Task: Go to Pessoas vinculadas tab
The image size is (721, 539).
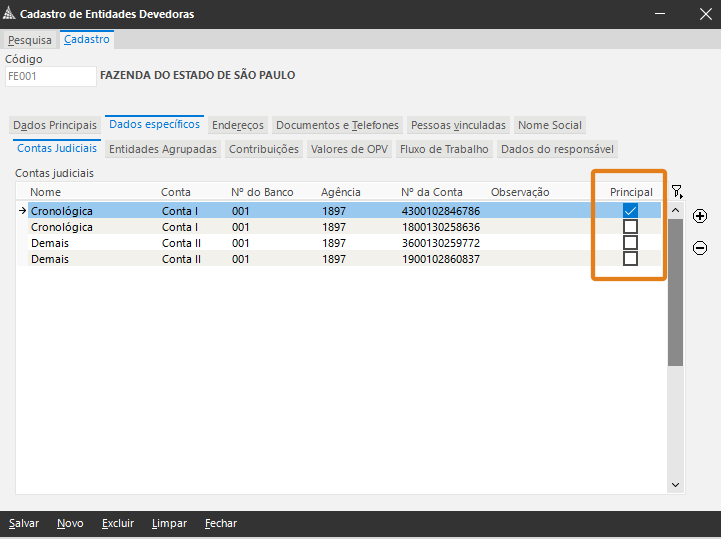Action: coord(458,125)
